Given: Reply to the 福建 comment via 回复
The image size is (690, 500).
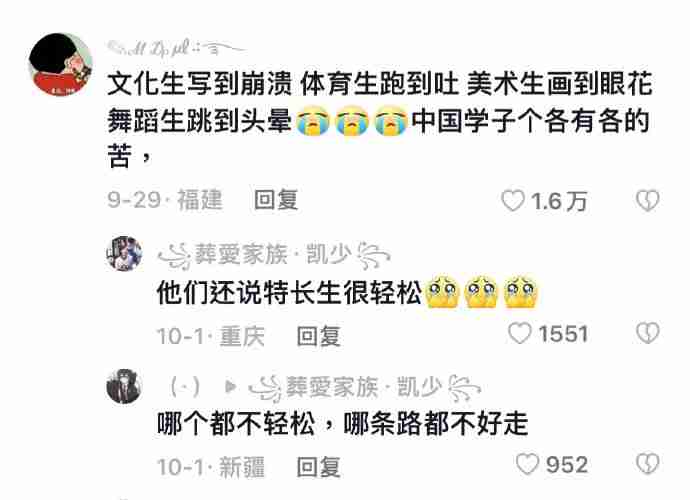Looking at the screenshot, I should click(276, 200).
